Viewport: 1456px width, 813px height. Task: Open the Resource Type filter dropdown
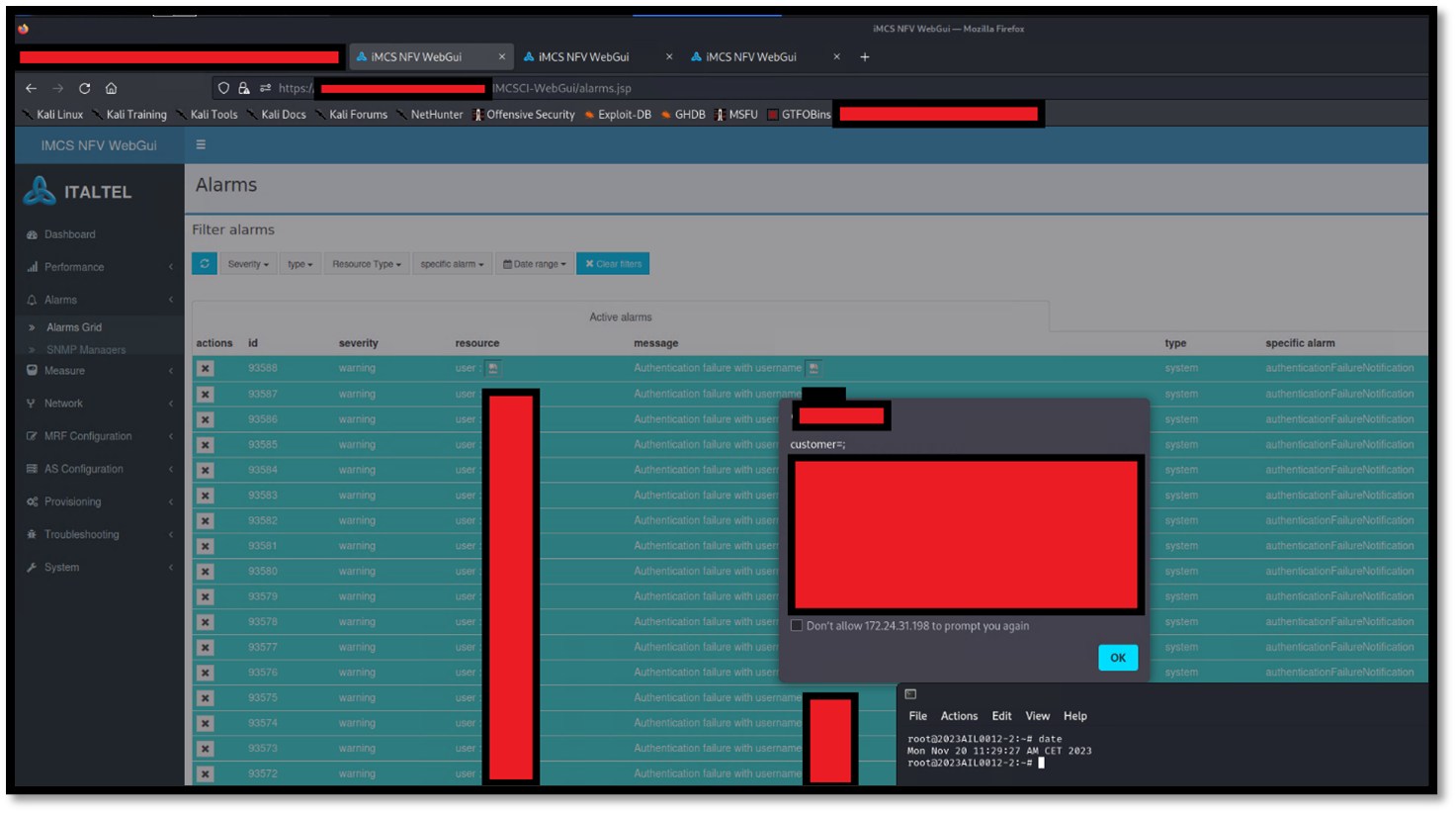click(367, 264)
